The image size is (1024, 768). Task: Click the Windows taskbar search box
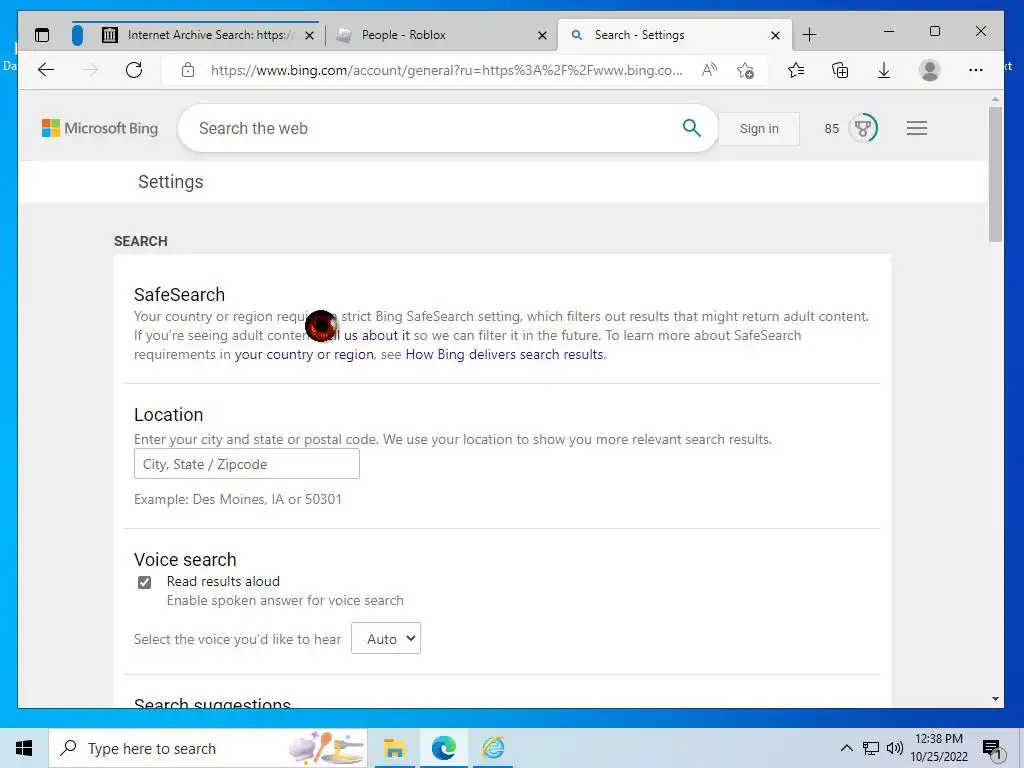click(208, 748)
